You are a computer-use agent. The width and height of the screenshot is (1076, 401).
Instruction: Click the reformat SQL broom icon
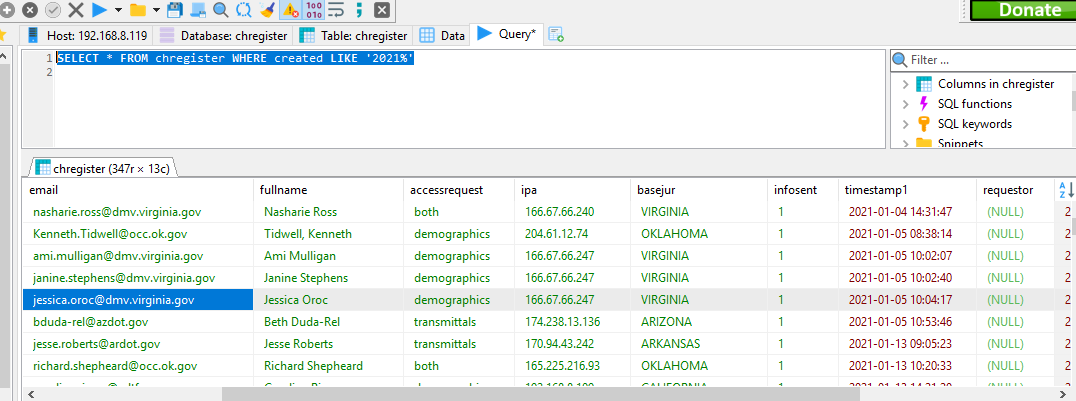[267, 10]
